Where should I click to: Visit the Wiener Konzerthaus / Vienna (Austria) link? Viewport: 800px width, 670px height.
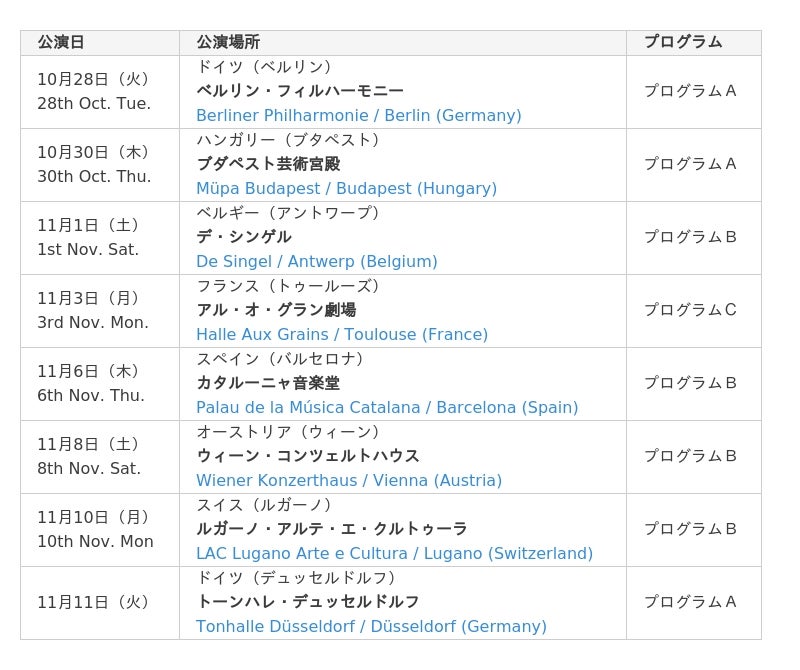click(x=349, y=480)
